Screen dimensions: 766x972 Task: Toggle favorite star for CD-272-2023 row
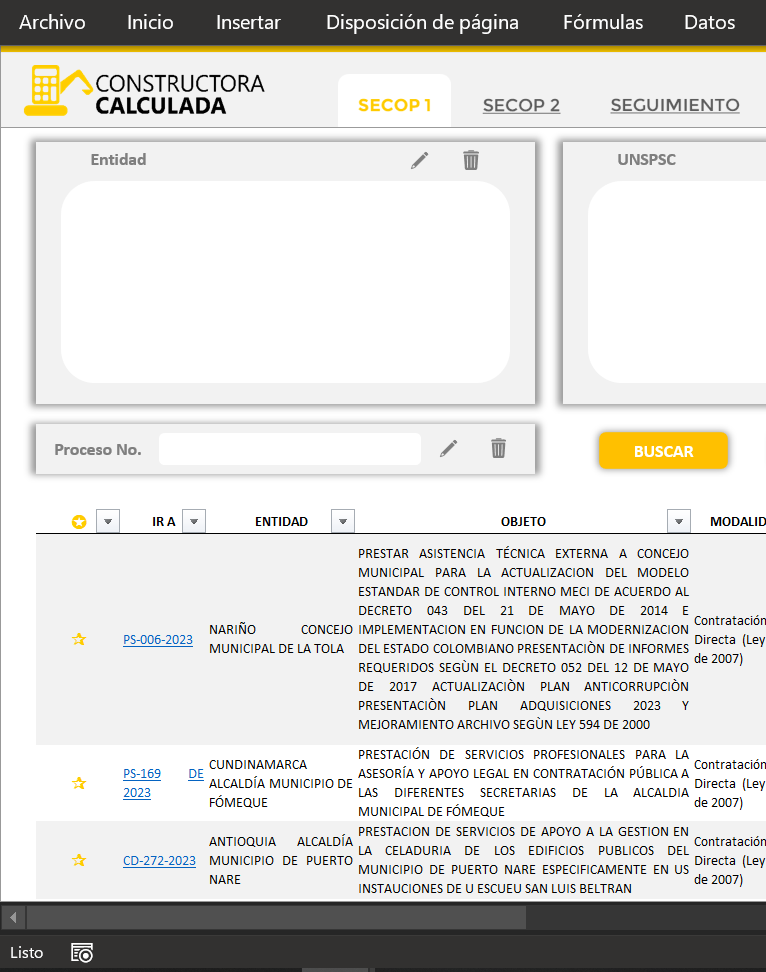coord(79,860)
